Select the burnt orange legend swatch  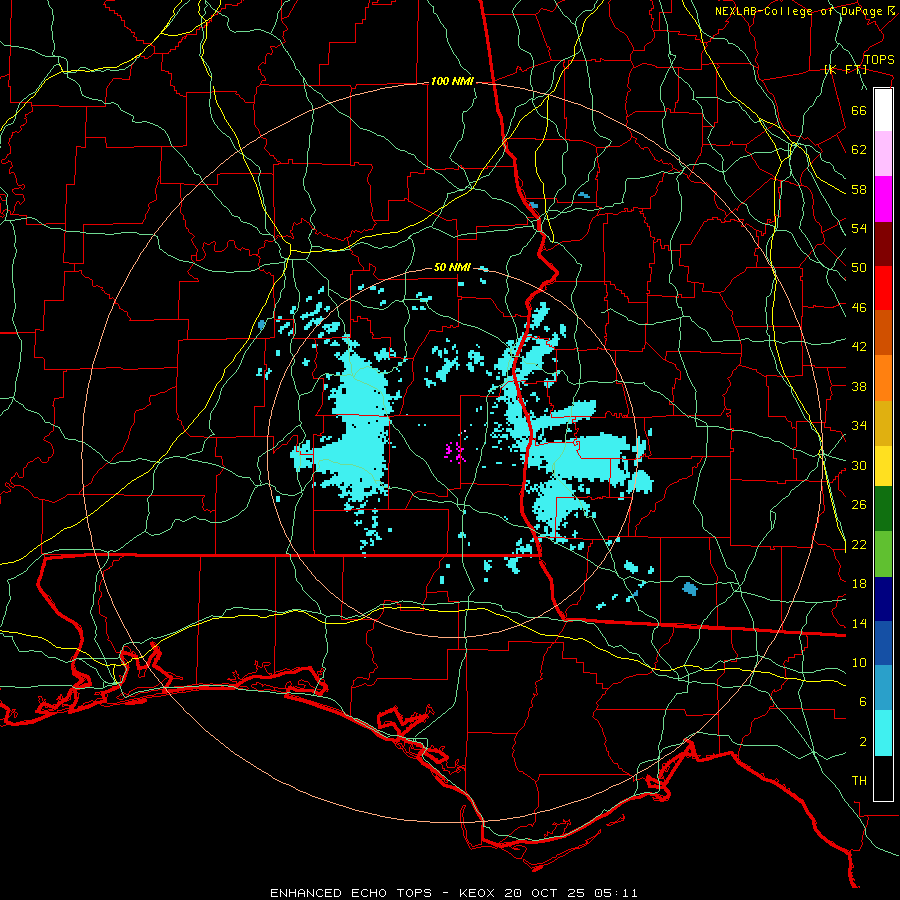point(883,333)
